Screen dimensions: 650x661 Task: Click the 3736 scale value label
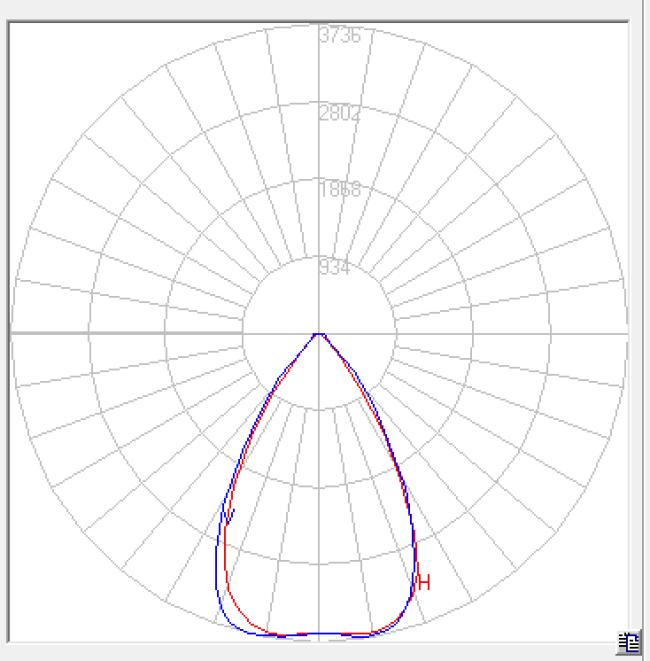339,36
